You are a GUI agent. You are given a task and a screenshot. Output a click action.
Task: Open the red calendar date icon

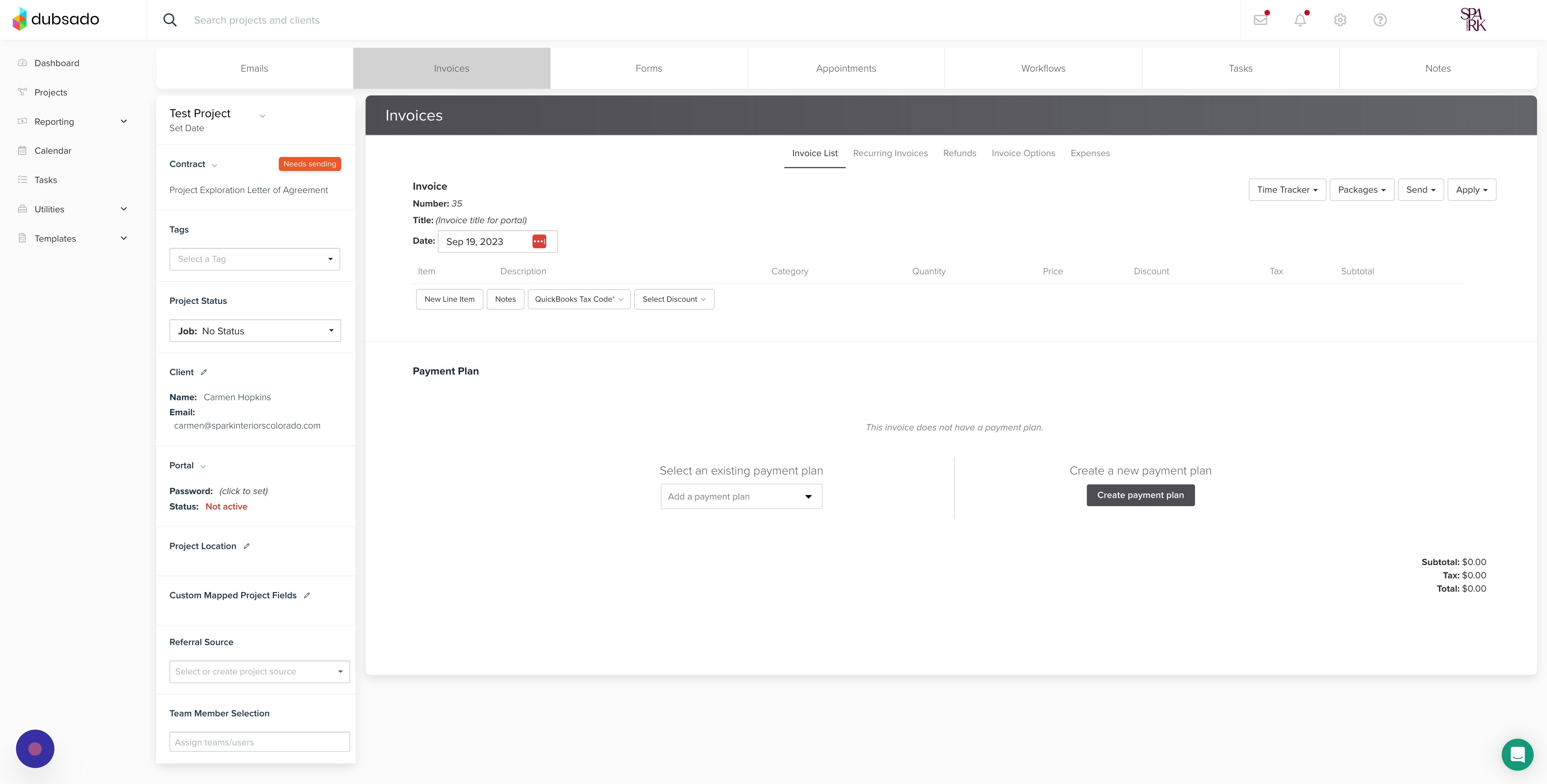(x=539, y=241)
